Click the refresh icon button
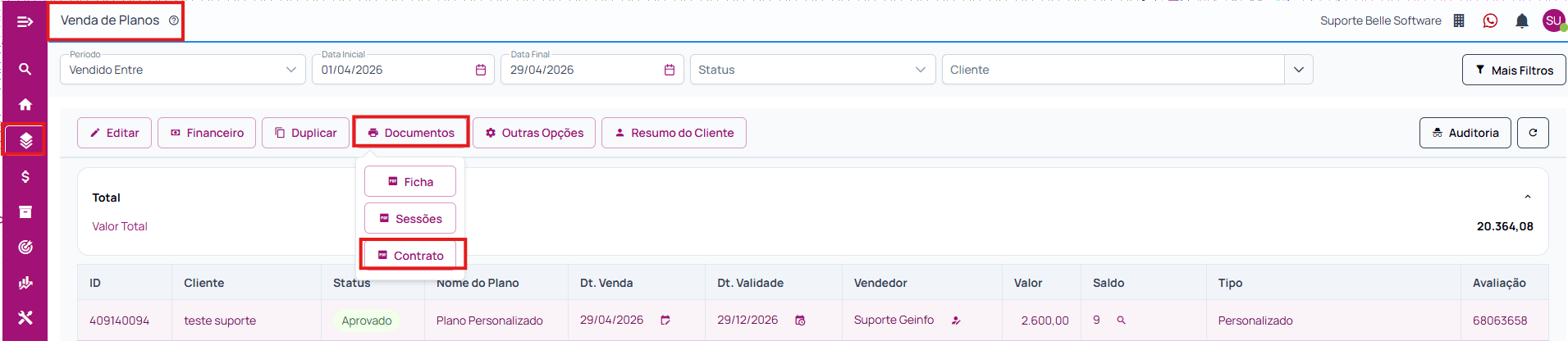 (1533, 133)
